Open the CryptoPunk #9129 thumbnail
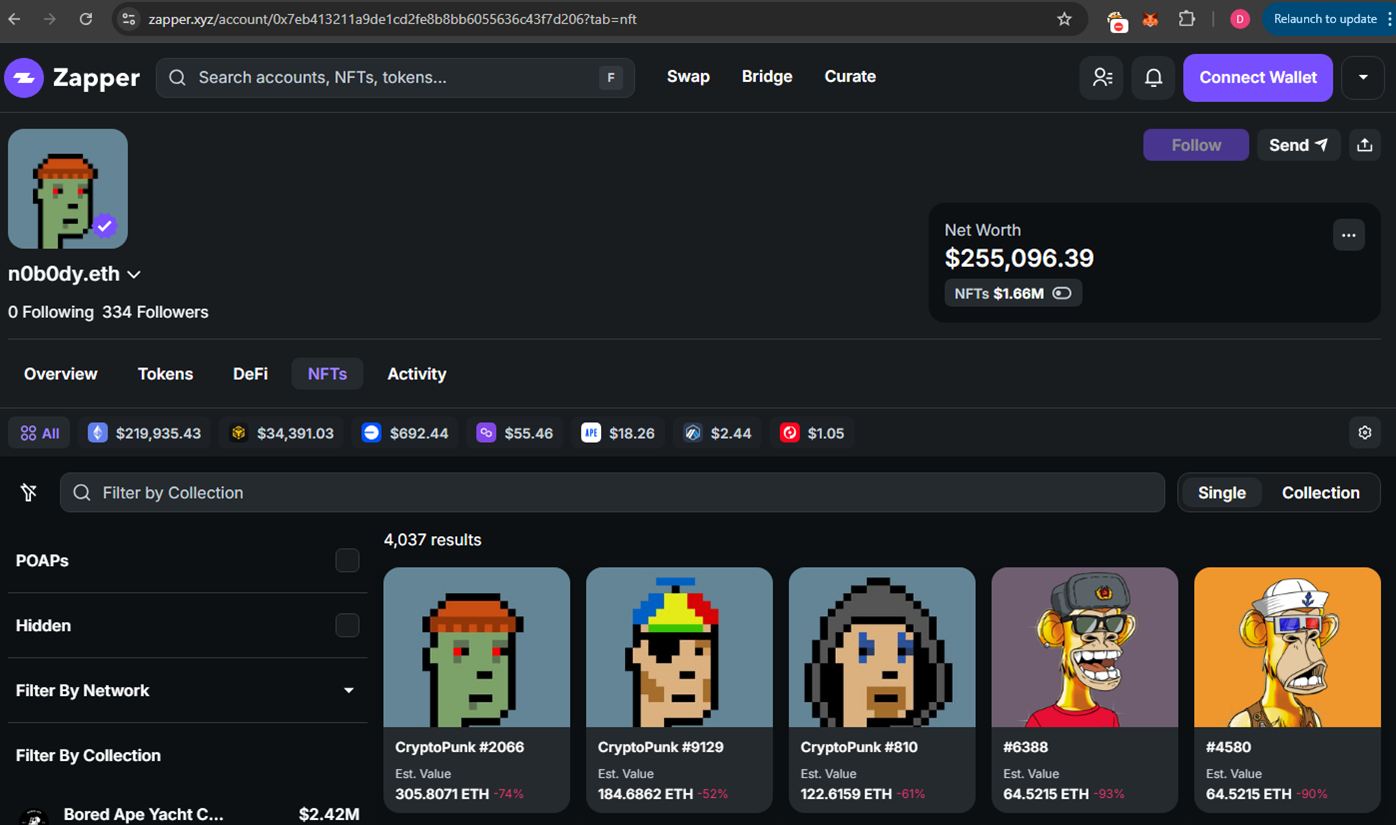 coord(679,647)
